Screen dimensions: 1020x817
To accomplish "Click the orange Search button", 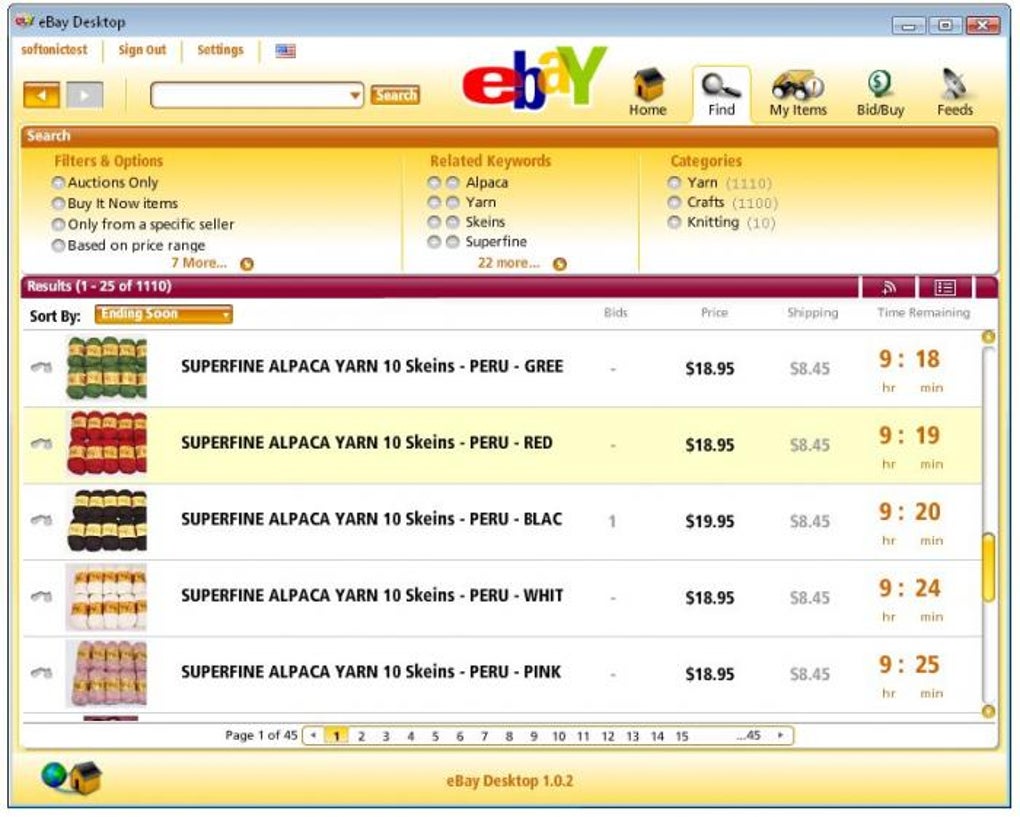I will pyautogui.click(x=395, y=95).
